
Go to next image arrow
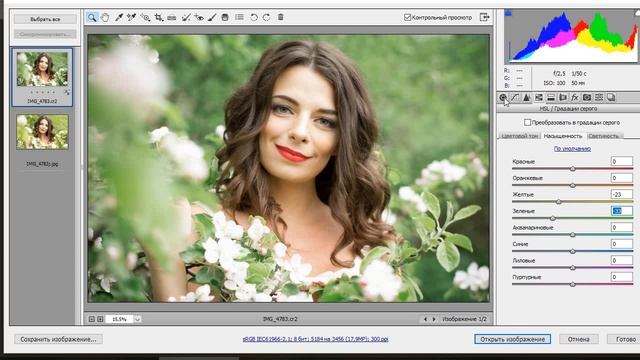(x=434, y=319)
